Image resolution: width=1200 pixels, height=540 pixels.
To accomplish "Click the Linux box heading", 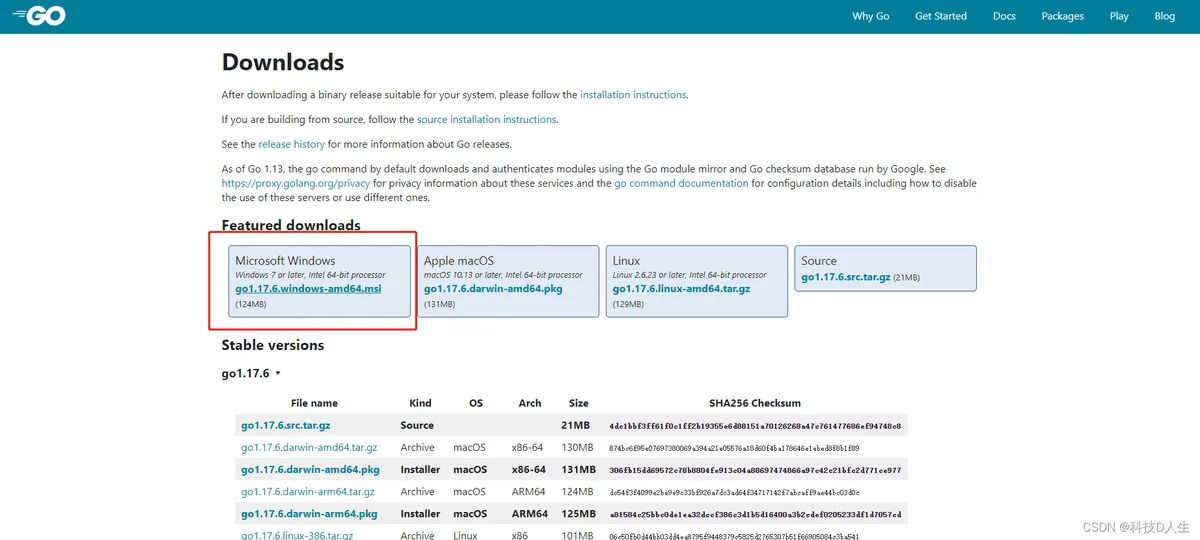I will 627,261.
